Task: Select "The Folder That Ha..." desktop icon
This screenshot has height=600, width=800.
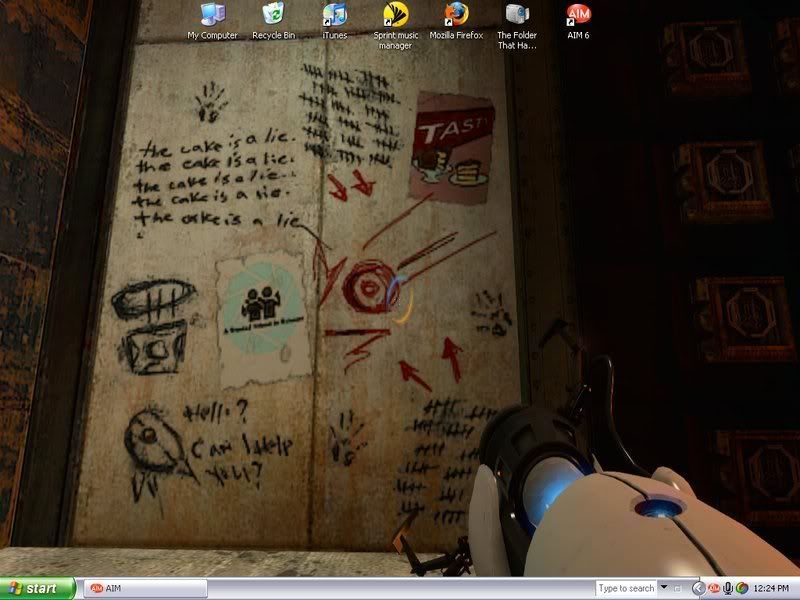Action: point(517,26)
